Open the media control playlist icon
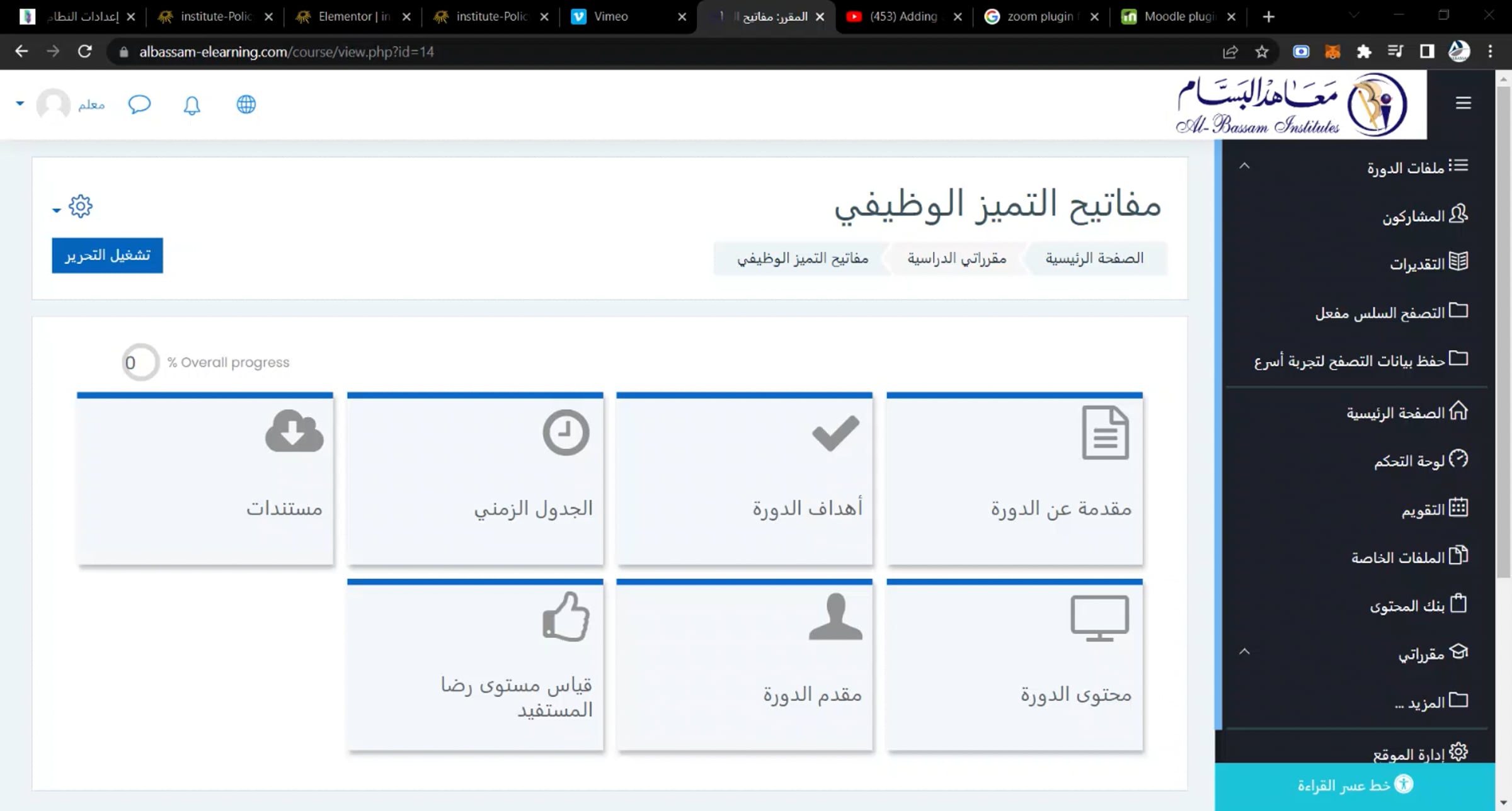This screenshot has height=811, width=1512. pyautogui.click(x=1395, y=52)
